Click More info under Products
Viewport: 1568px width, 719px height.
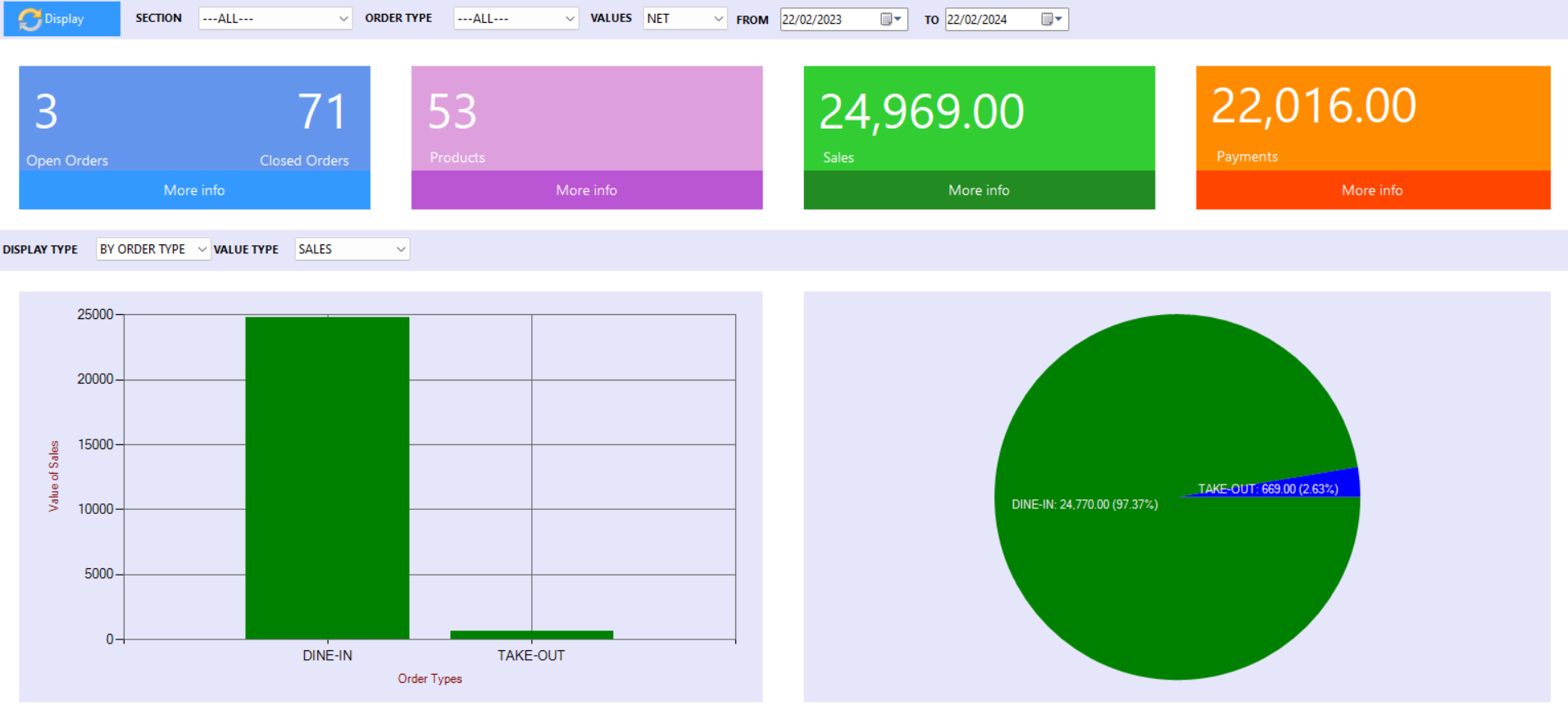(586, 190)
